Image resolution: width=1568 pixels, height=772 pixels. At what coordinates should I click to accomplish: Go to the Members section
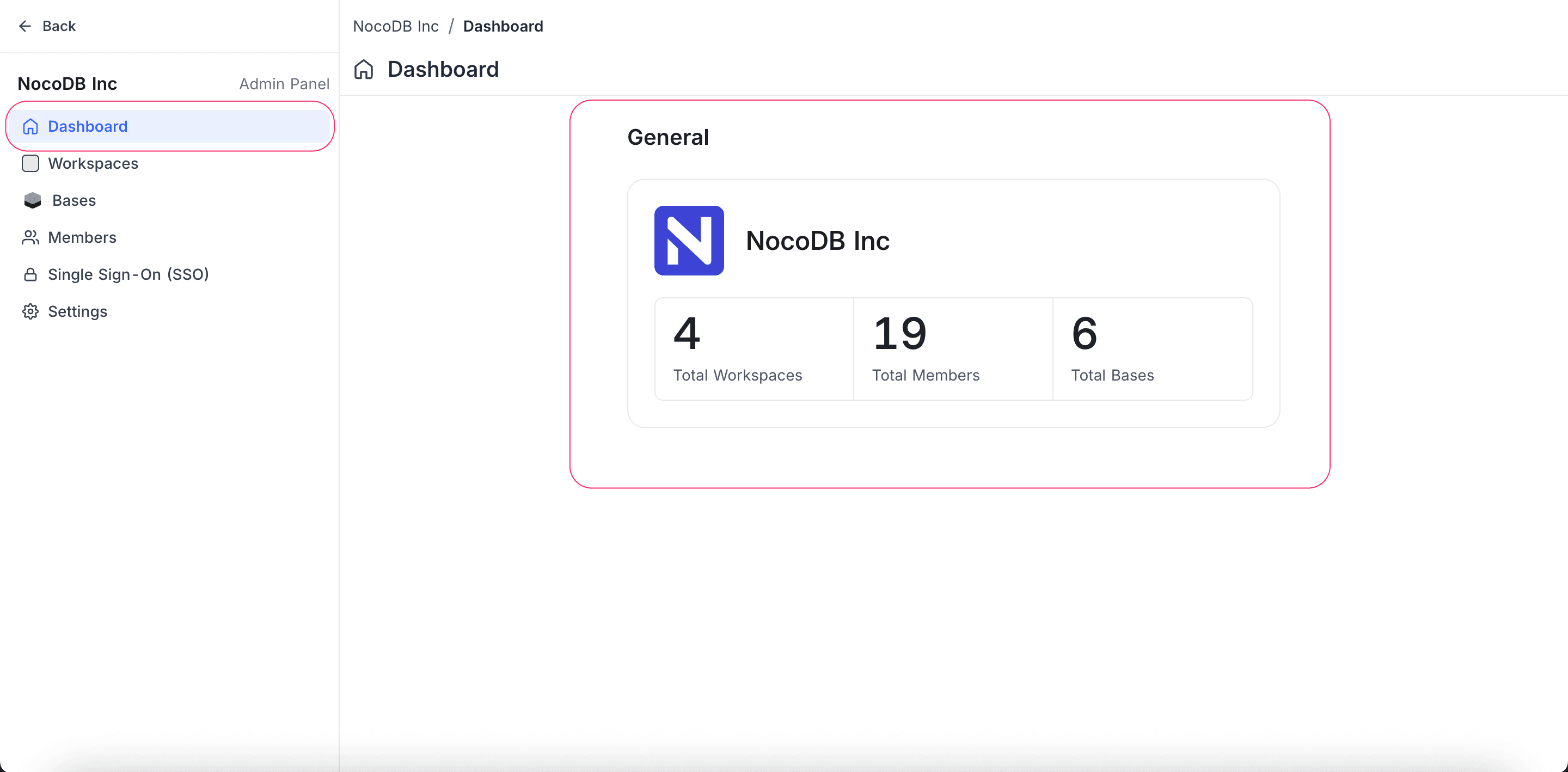coord(82,237)
